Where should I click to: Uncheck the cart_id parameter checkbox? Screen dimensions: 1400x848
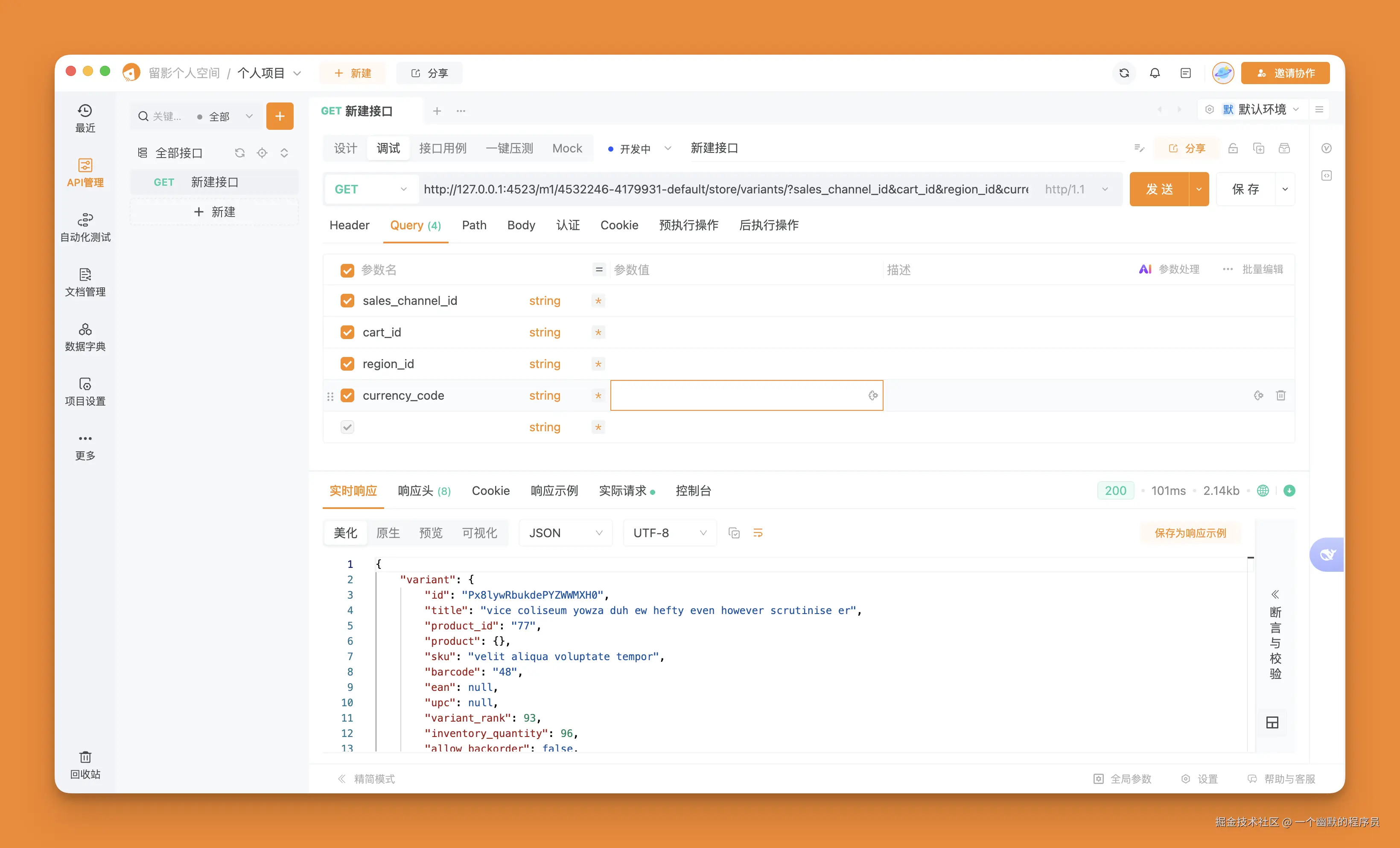347,332
